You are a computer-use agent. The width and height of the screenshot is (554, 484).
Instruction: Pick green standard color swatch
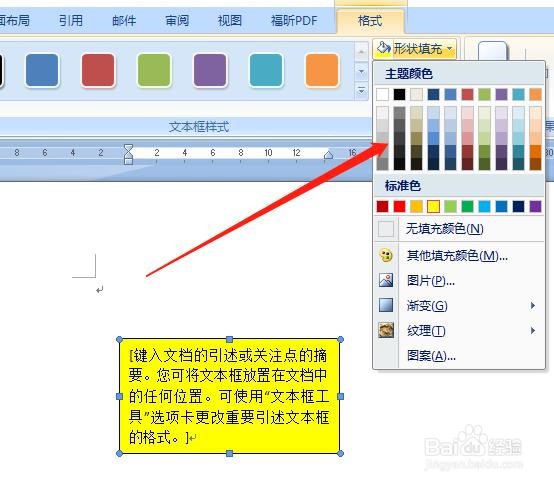tap(467, 206)
